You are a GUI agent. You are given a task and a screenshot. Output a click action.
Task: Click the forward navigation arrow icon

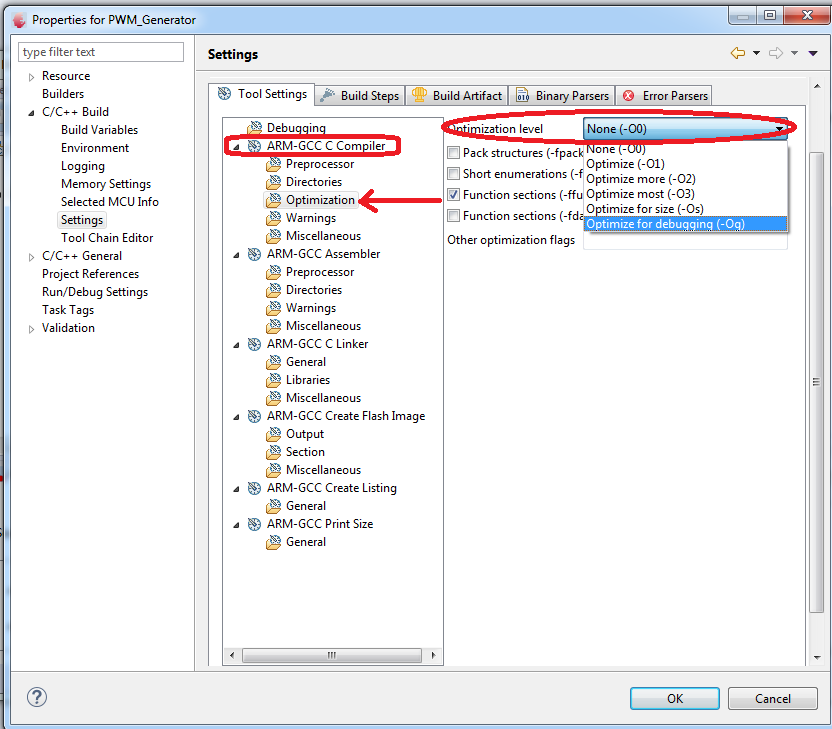(776, 53)
